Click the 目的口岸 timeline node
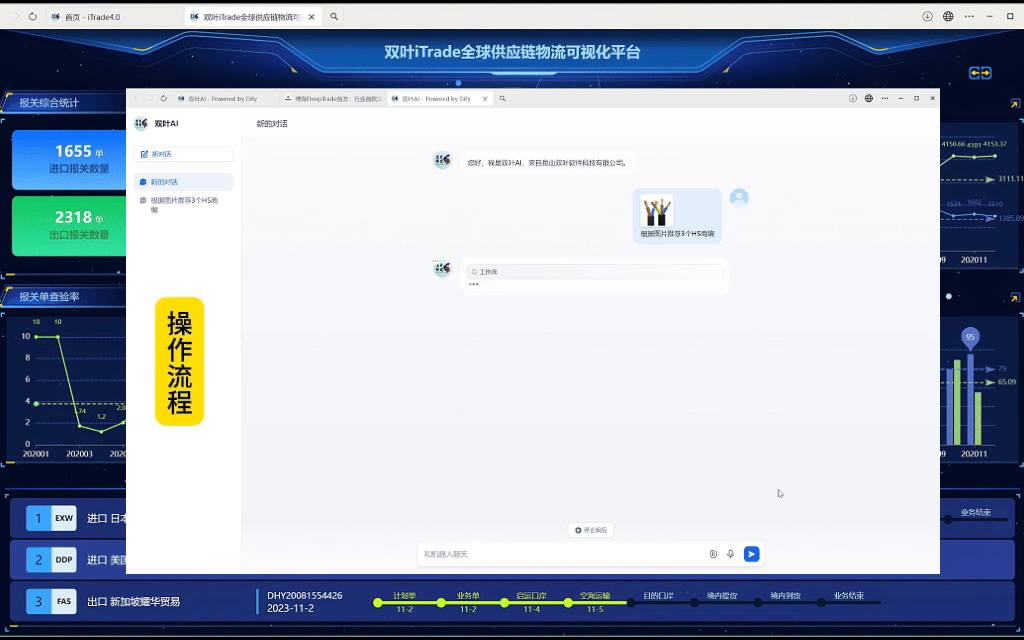Screen dimensions: 1024x640 click(x=632, y=603)
